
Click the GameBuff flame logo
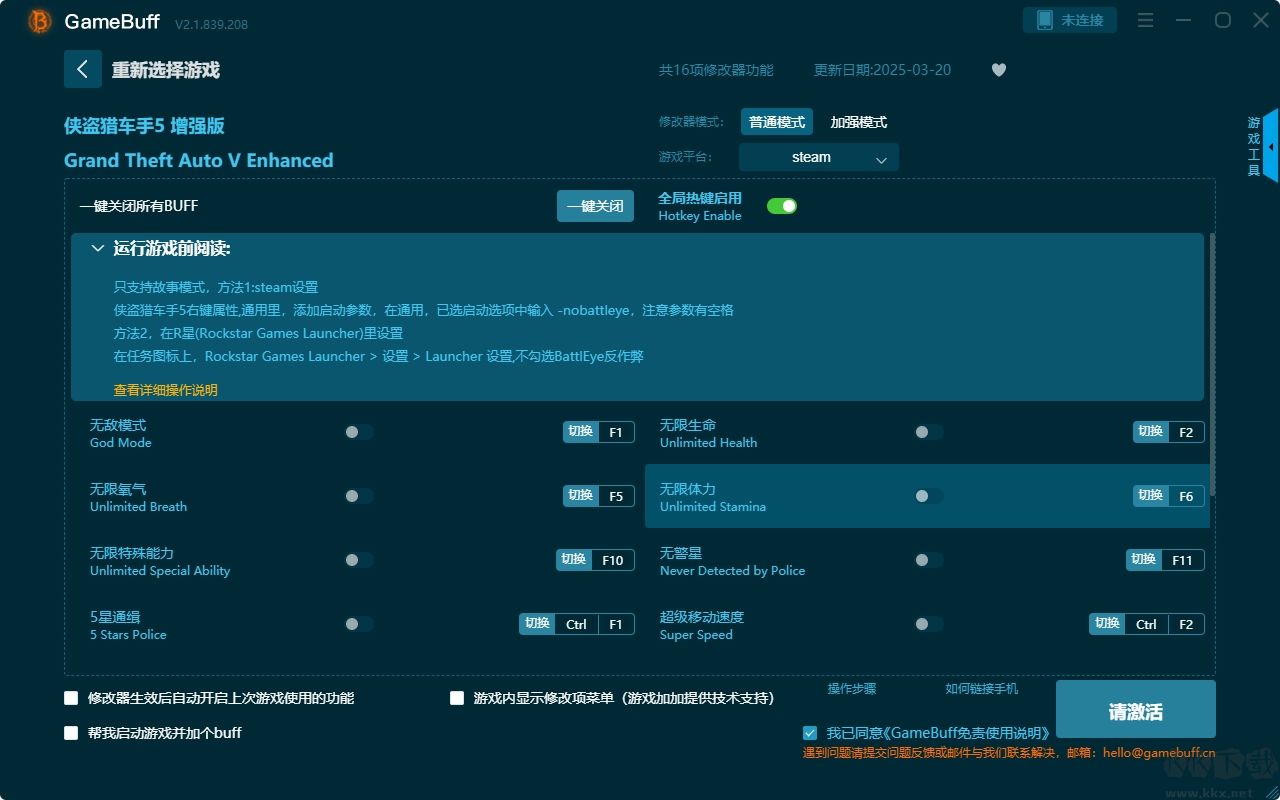pos(38,20)
